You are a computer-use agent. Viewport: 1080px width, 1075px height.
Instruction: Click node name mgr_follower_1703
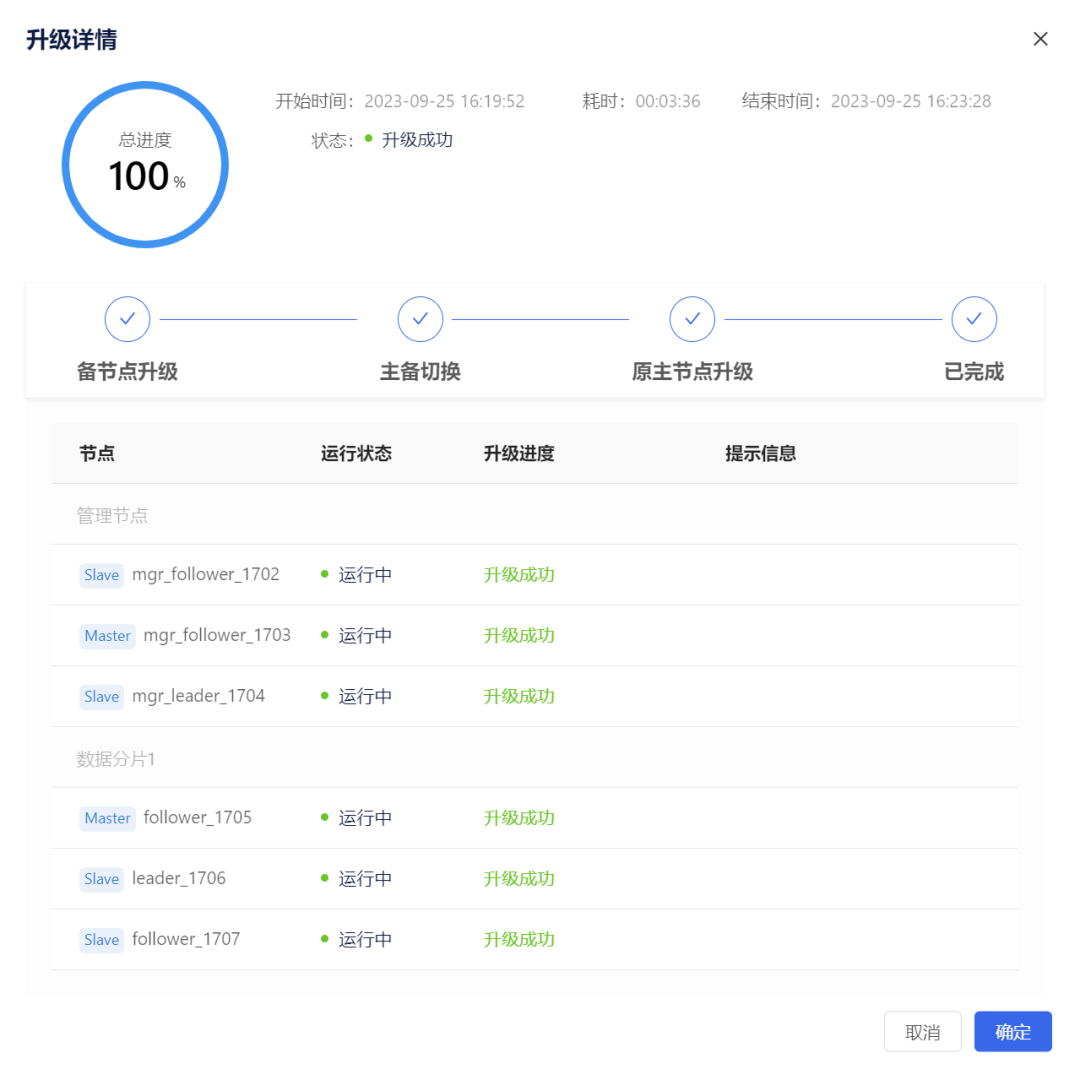click(x=217, y=635)
